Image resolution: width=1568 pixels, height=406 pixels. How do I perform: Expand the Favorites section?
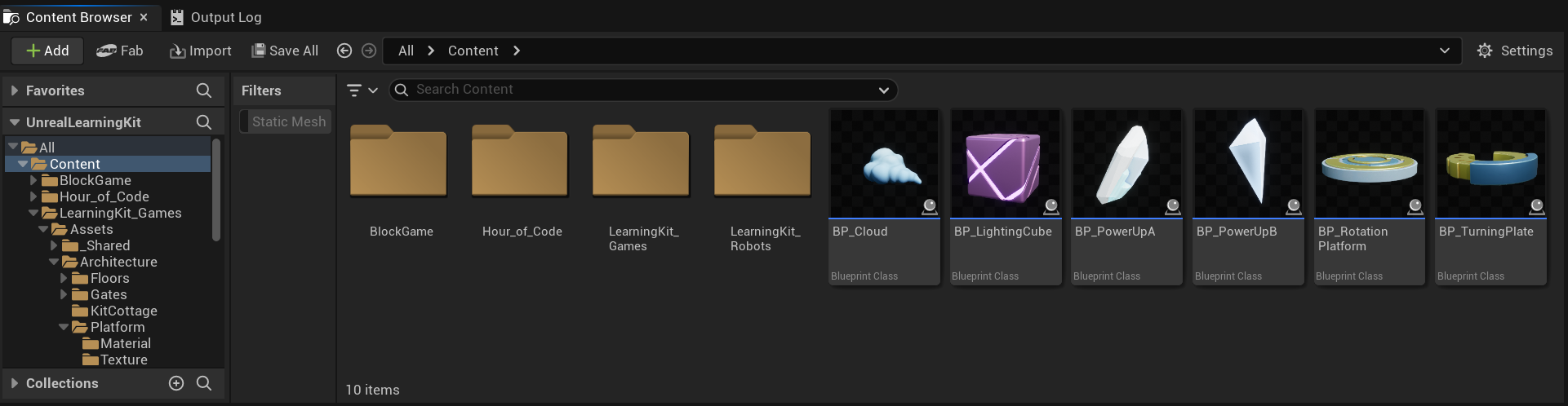coord(15,90)
